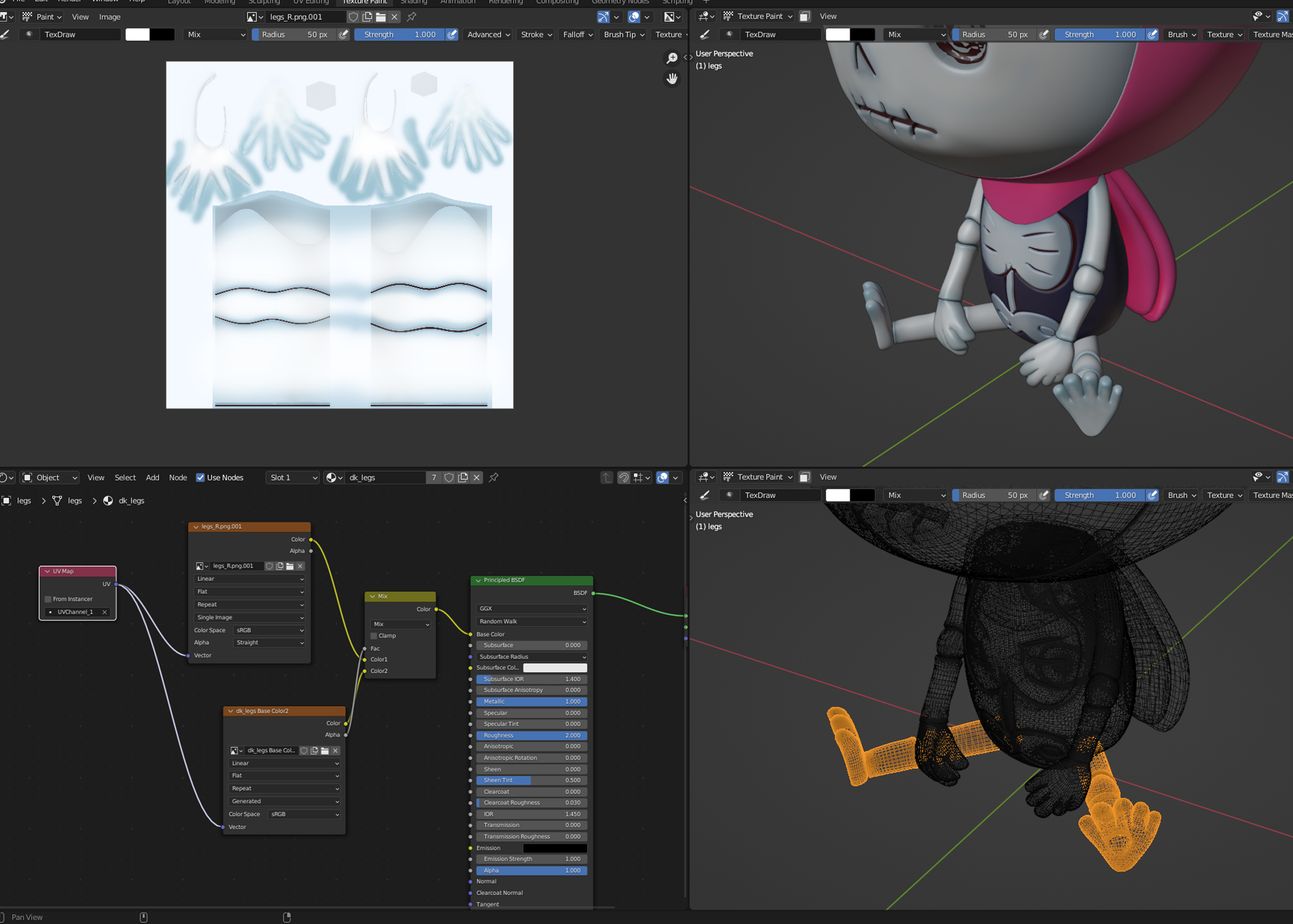This screenshot has width=1293, height=924.
Task: Open Alpha Straight dropdown in legs_R.png.001 node
Action: [x=269, y=642]
